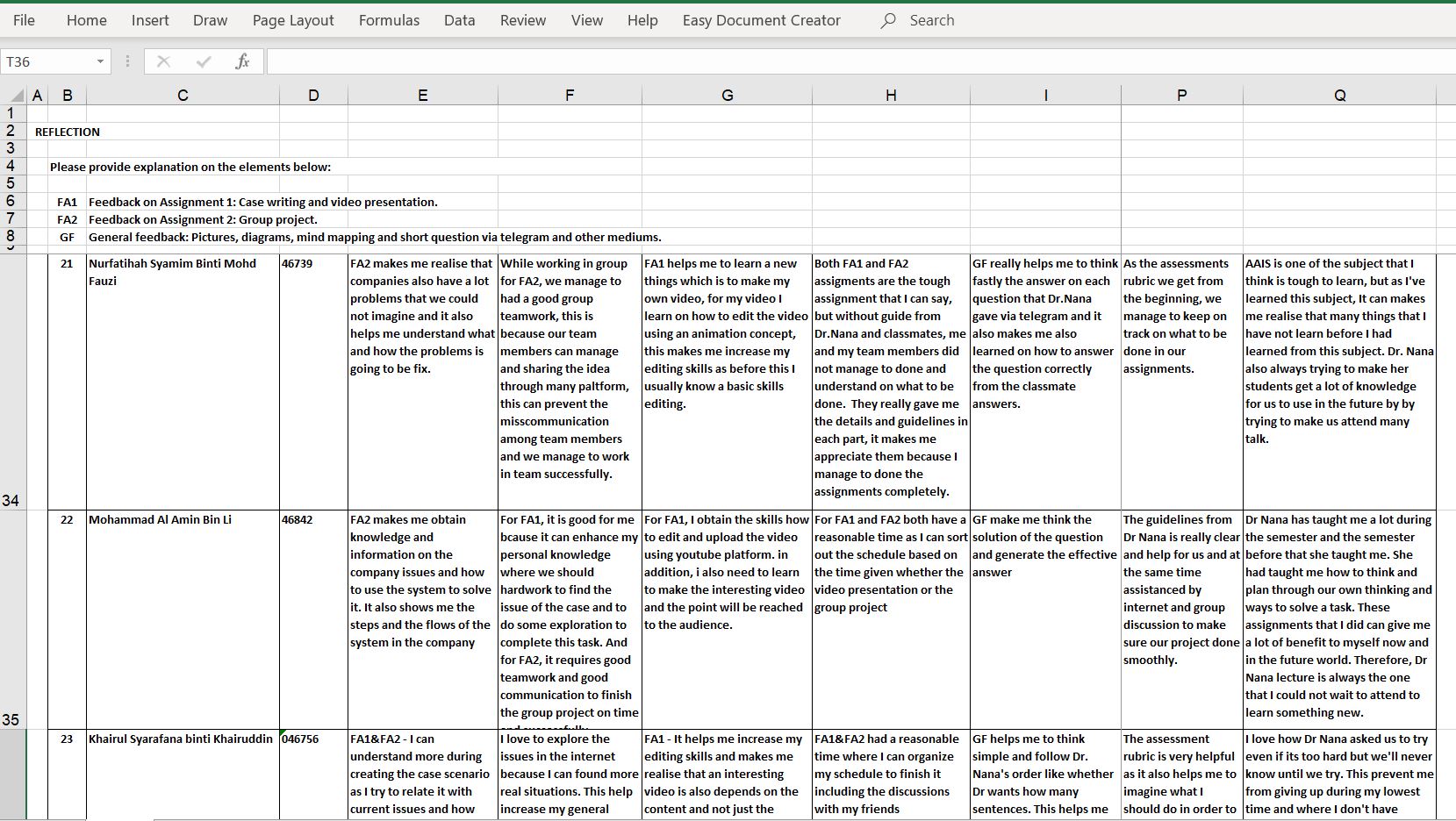Viewport: 1456px width, 821px height.
Task: Click cell 'The guidelines from Dr Nana is really clear'
Action: [x=1182, y=620]
